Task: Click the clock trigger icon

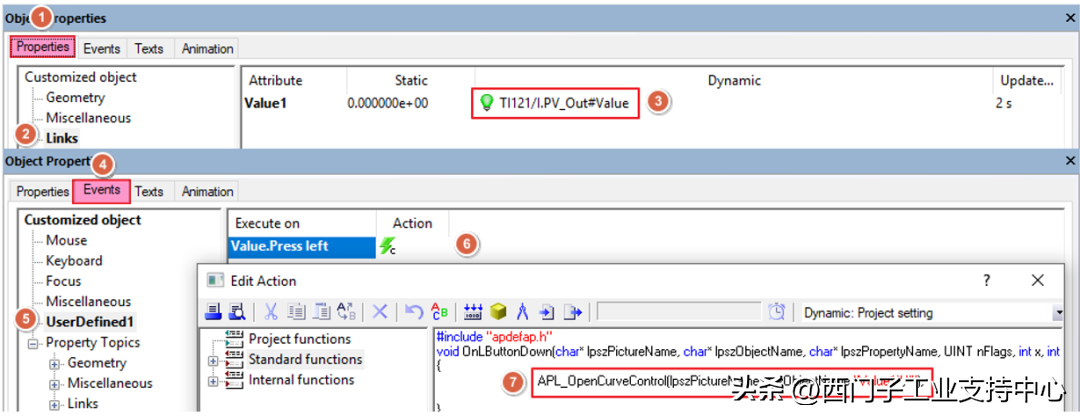Action: pyautogui.click(x=777, y=312)
